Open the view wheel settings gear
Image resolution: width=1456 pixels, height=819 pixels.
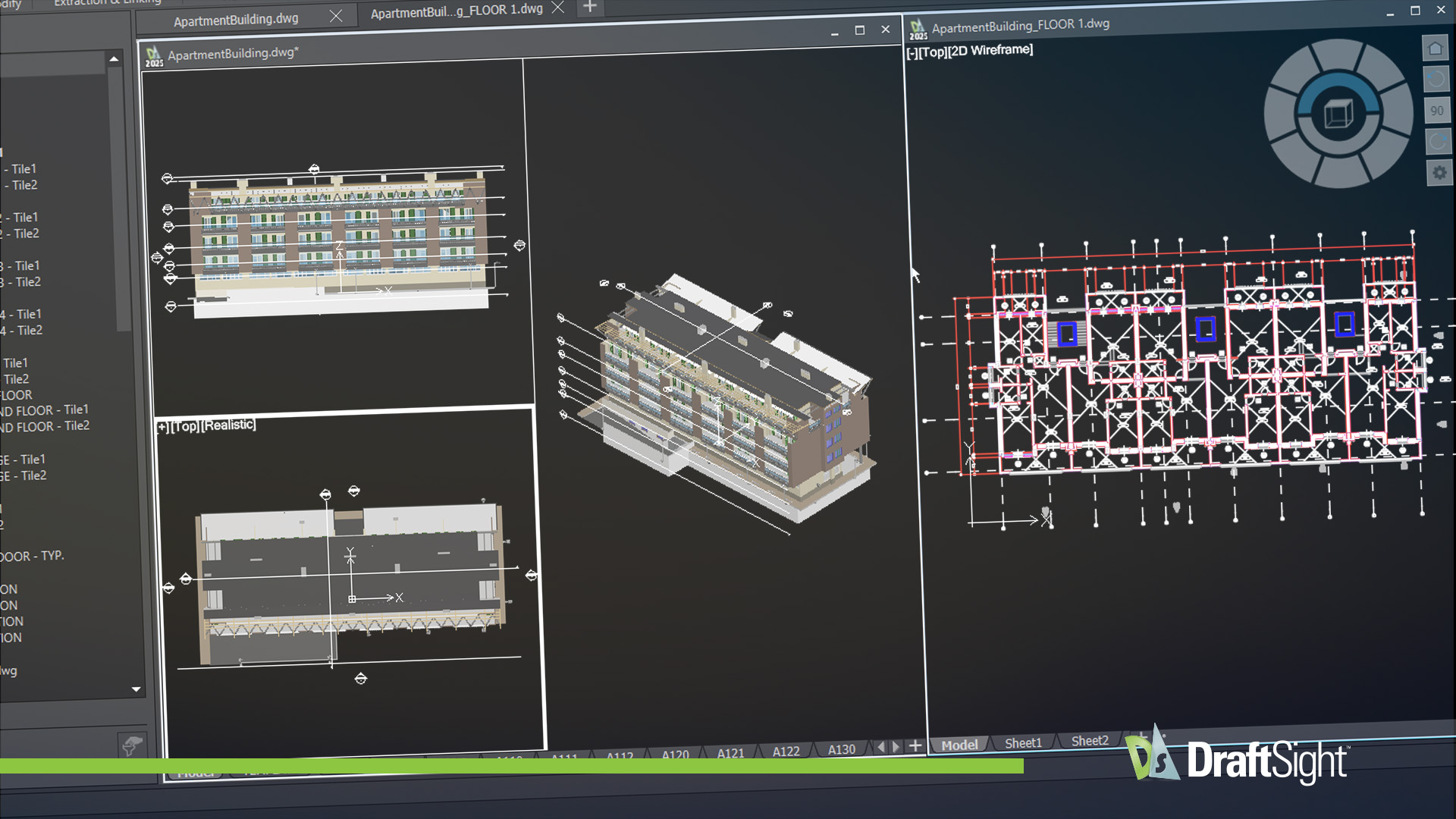(x=1438, y=173)
